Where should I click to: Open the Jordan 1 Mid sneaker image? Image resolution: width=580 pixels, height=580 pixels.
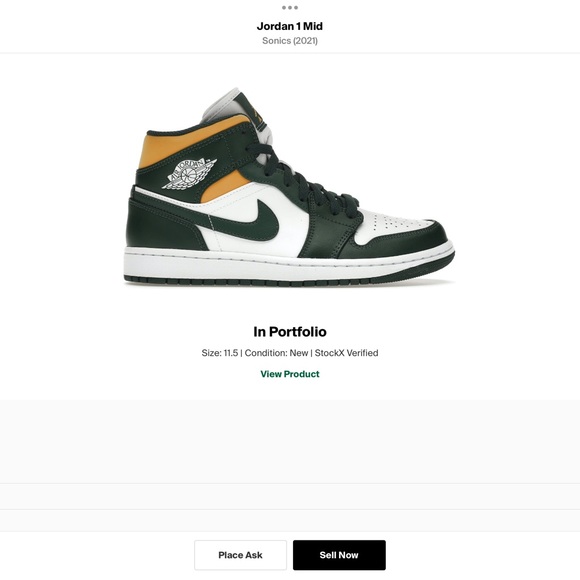pyautogui.click(x=289, y=187)
